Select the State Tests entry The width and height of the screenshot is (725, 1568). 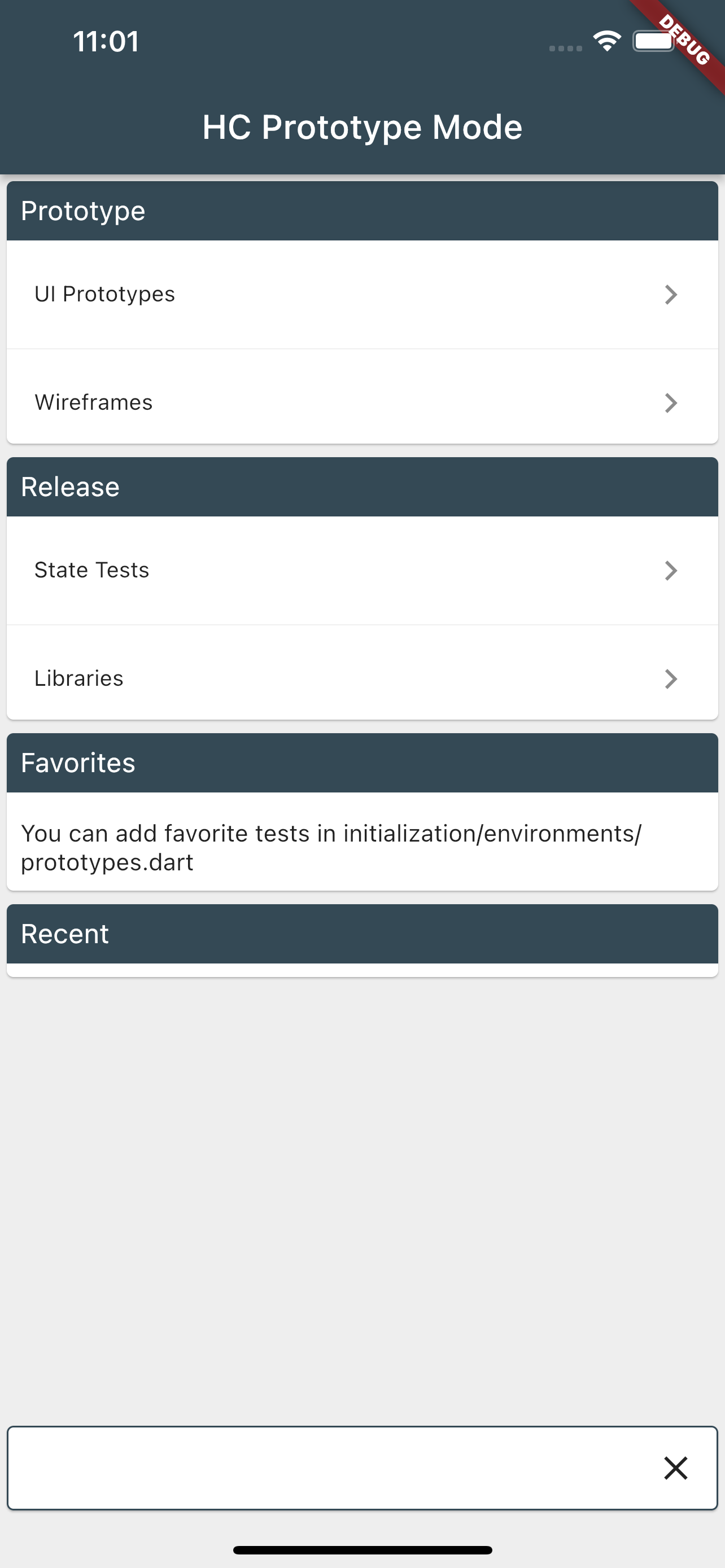click(x=362, y=570)
